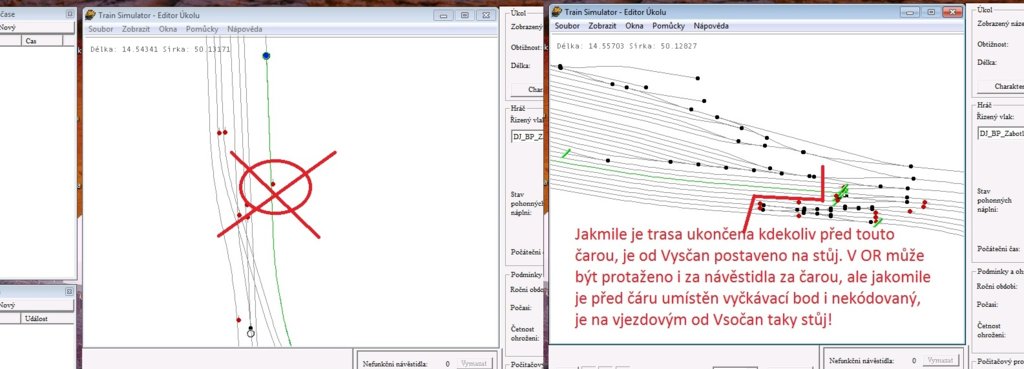Click Nový button in the time panel
Image resolution: width=1024 pixels, height=369 pixels.
point(37,27)
